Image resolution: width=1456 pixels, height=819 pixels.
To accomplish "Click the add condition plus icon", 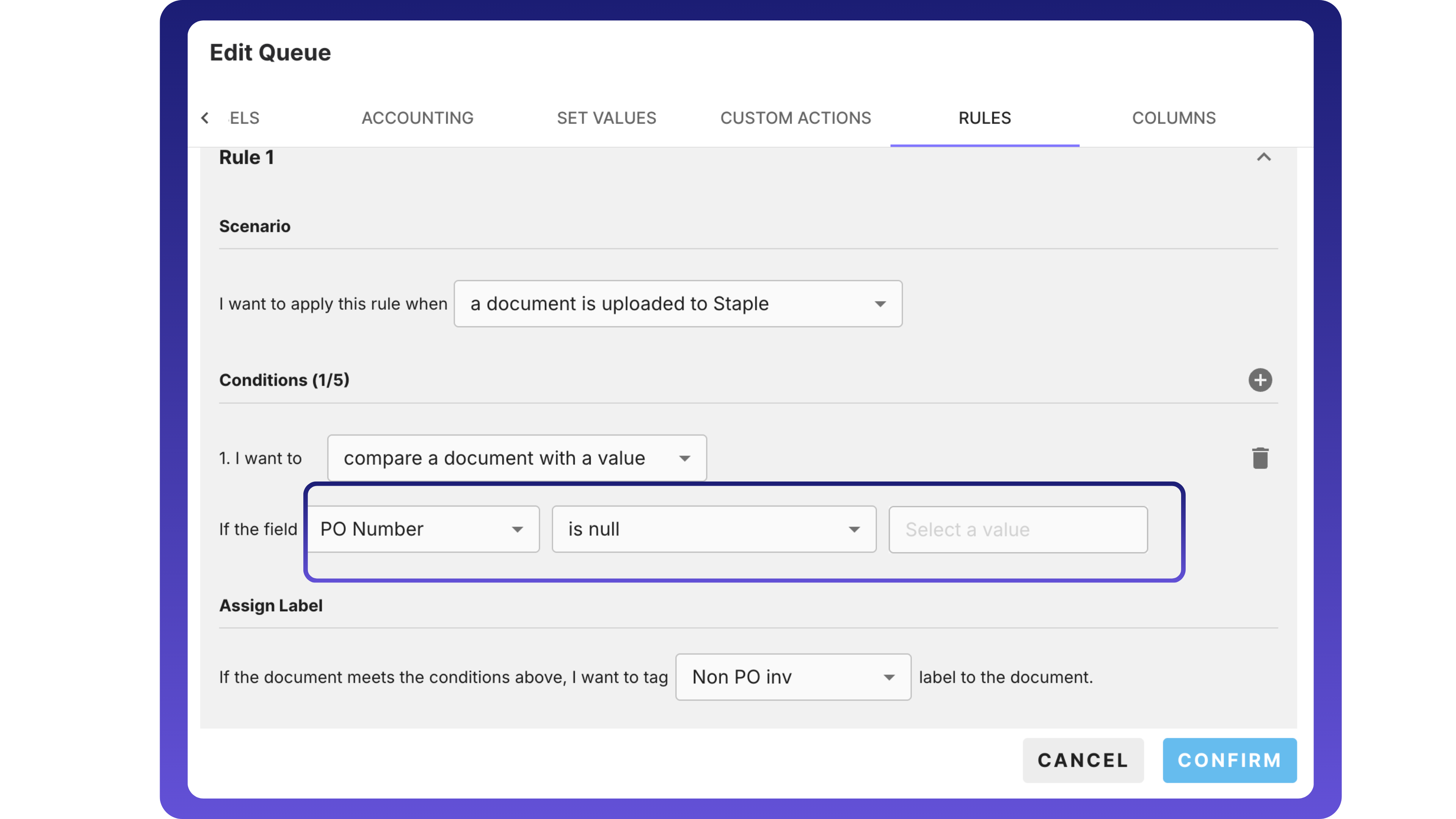I will click(x=1260, y=380).
